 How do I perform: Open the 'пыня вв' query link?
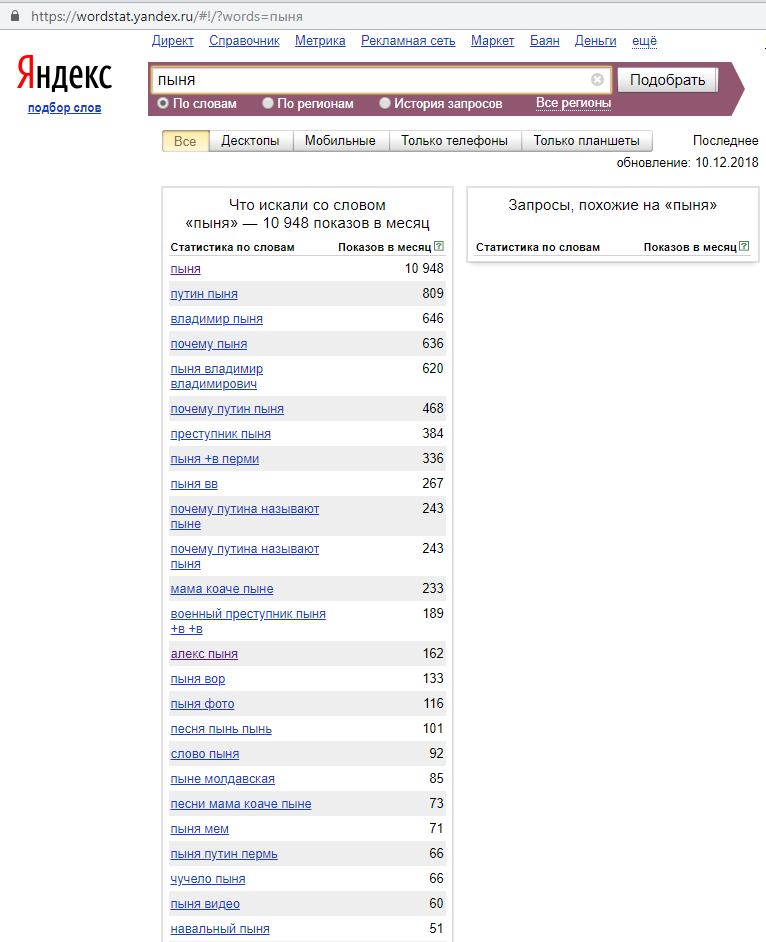pos(194,484)
